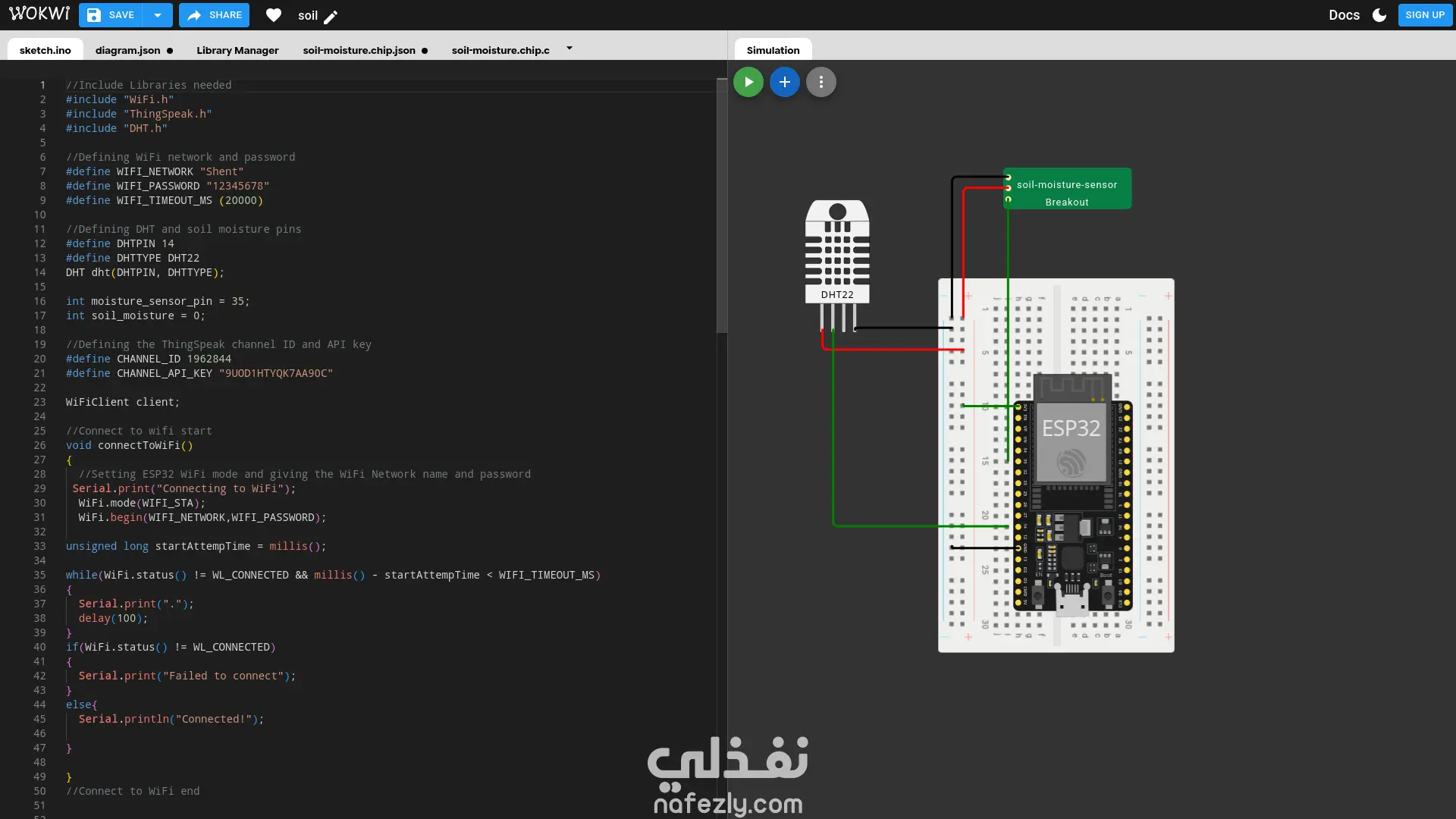The image size is (1456, 819).
Task: Click the Save button
Action: 111,15
